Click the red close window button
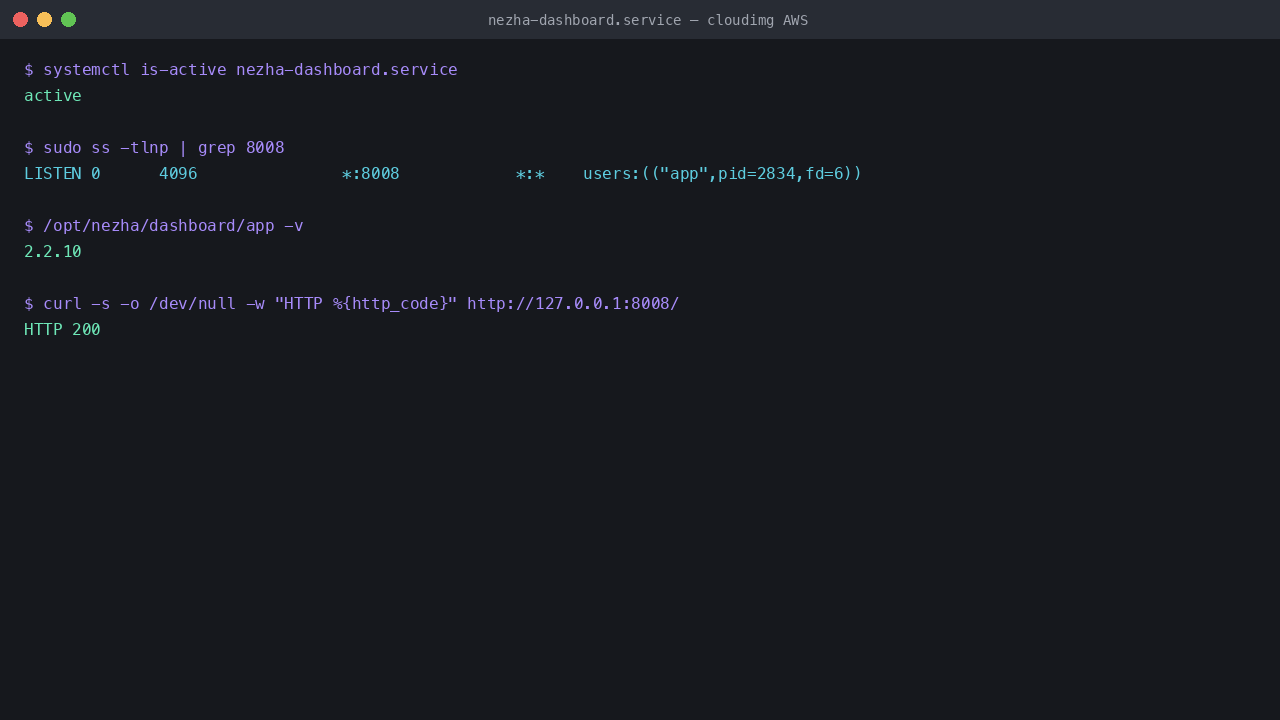Image resolution: width=1280 pixels, height=720 pixels. click(20, 19)
